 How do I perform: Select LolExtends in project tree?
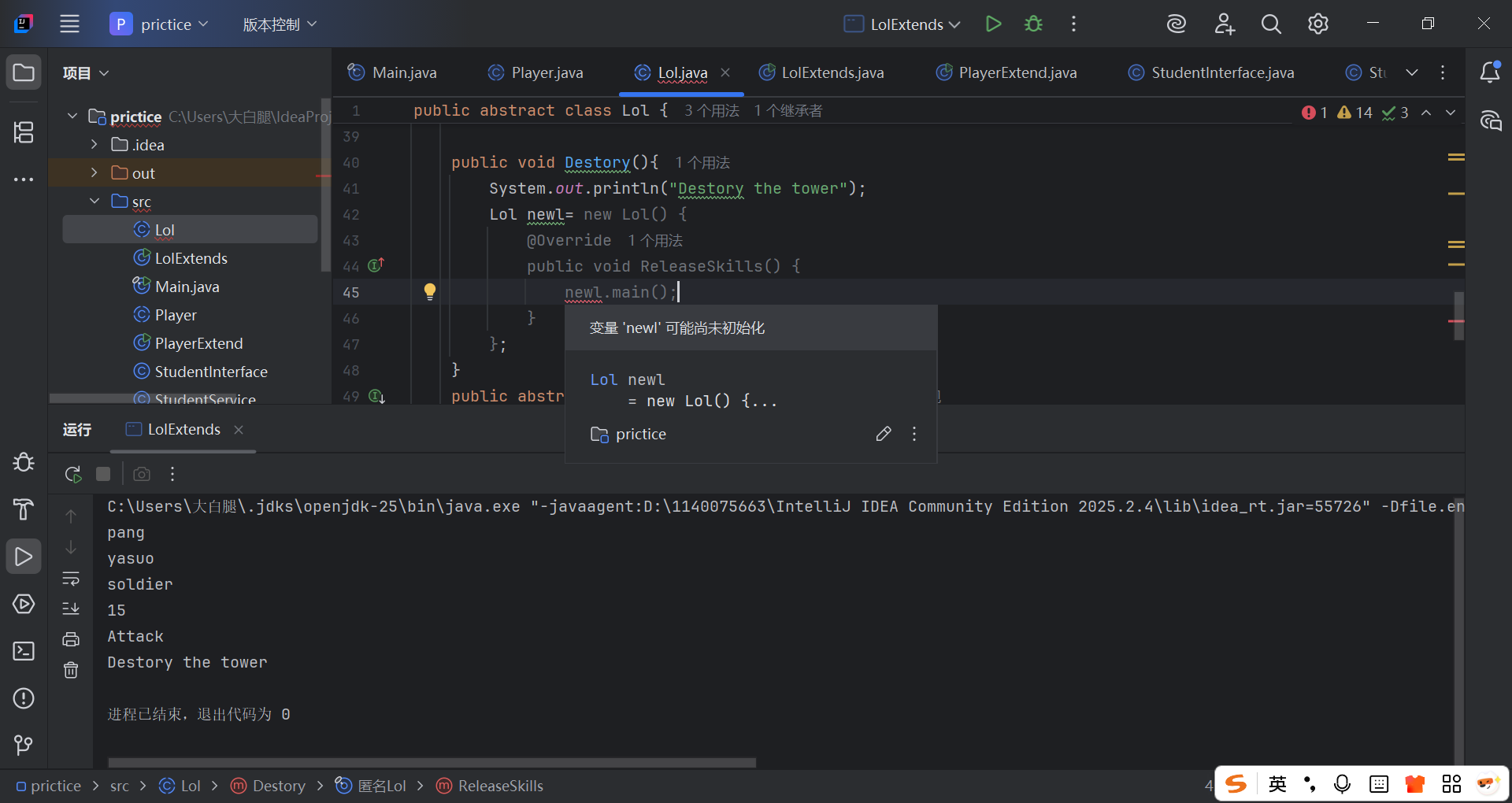coord(191,257)
